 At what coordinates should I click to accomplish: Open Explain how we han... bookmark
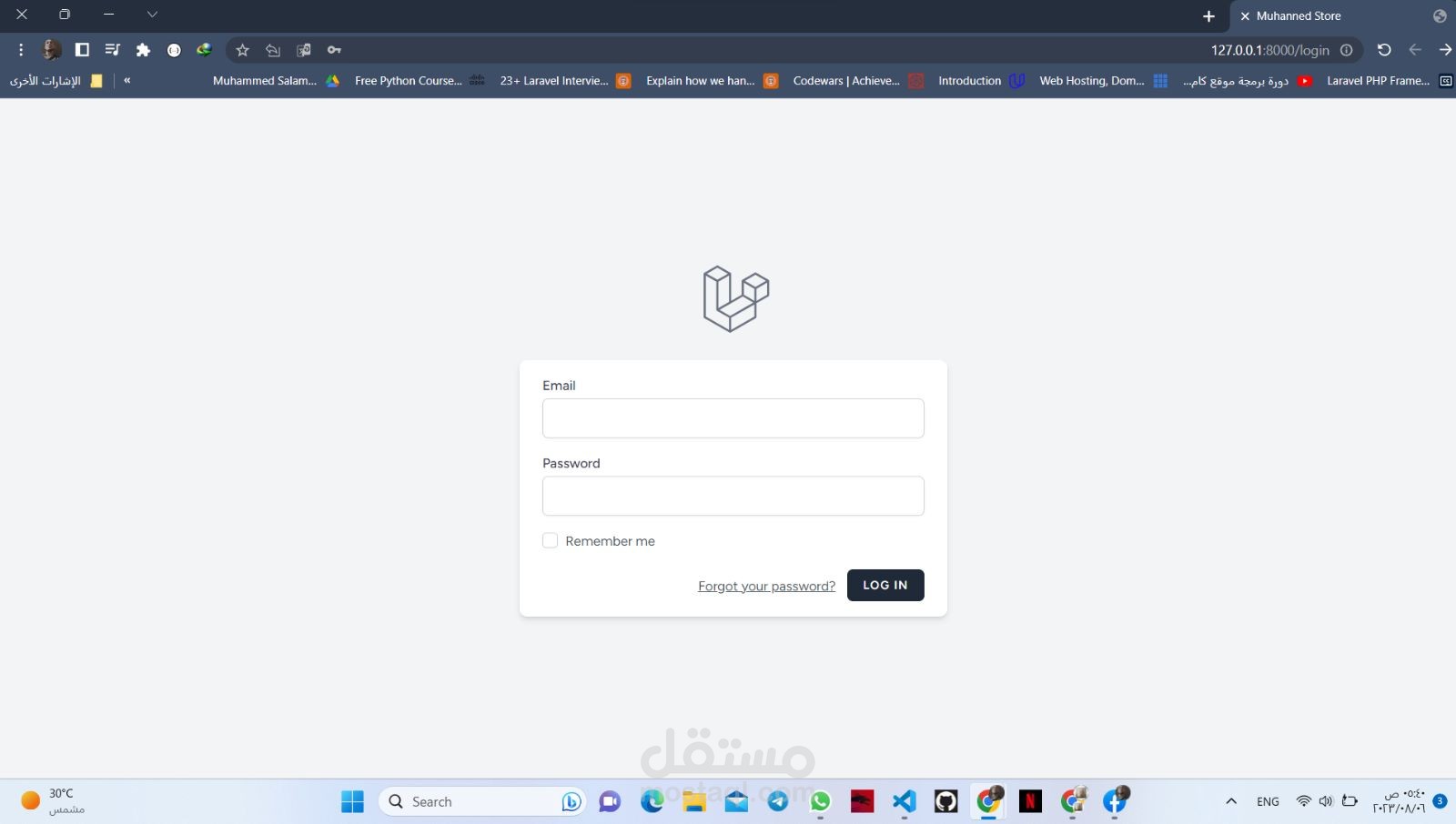(x=712, y=81)
